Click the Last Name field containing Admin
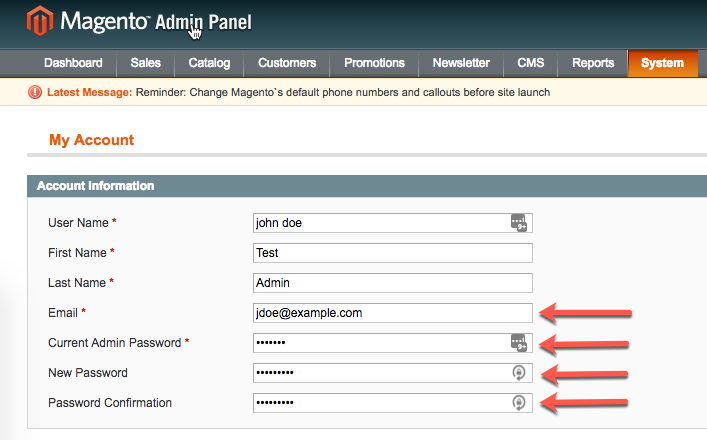 click(x=392, y=283)
